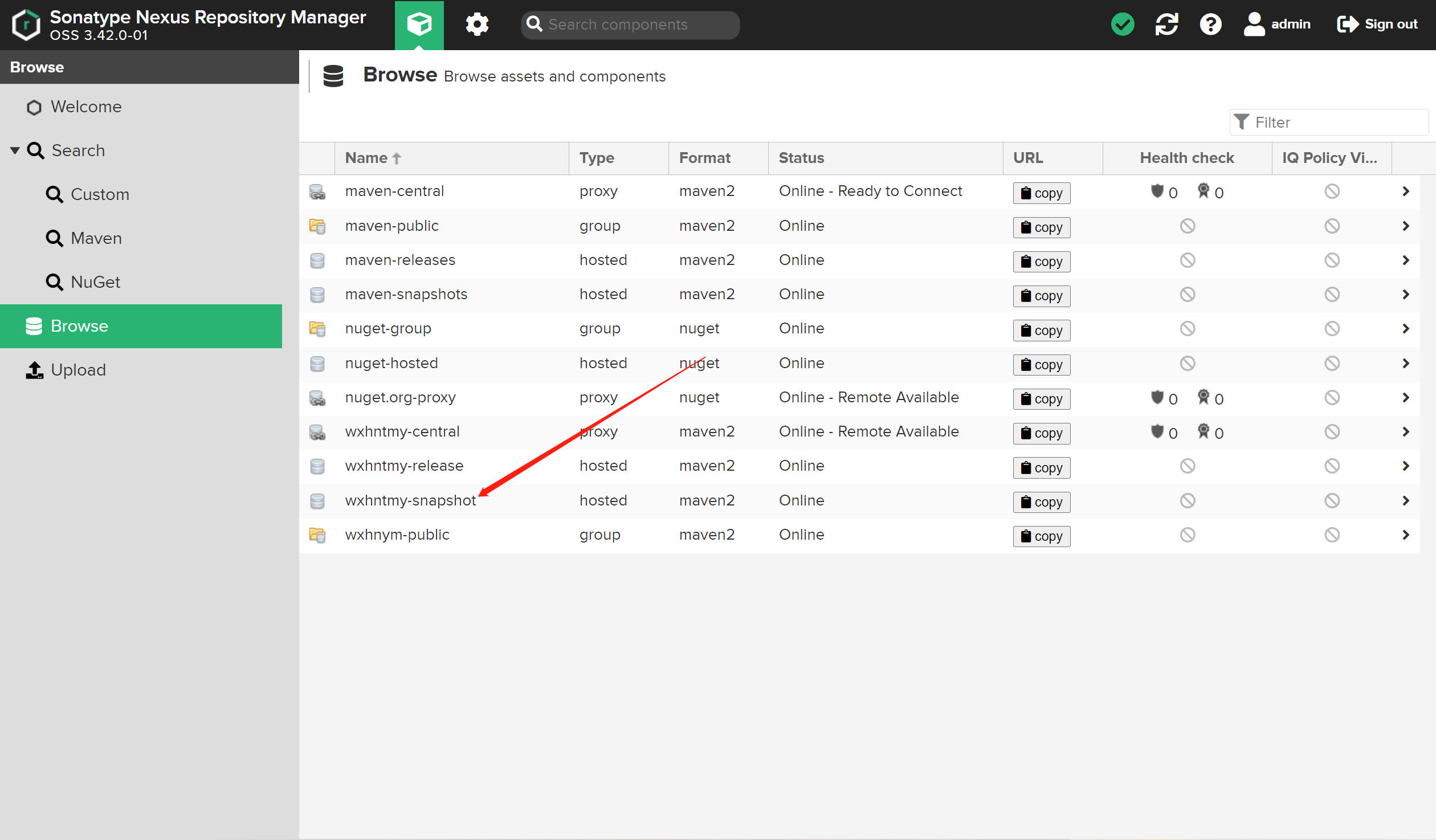Viewport: 1436px width, 840px height.
Task: Click maven-central security shield health icon
Action: click(x=1157, y=191)
